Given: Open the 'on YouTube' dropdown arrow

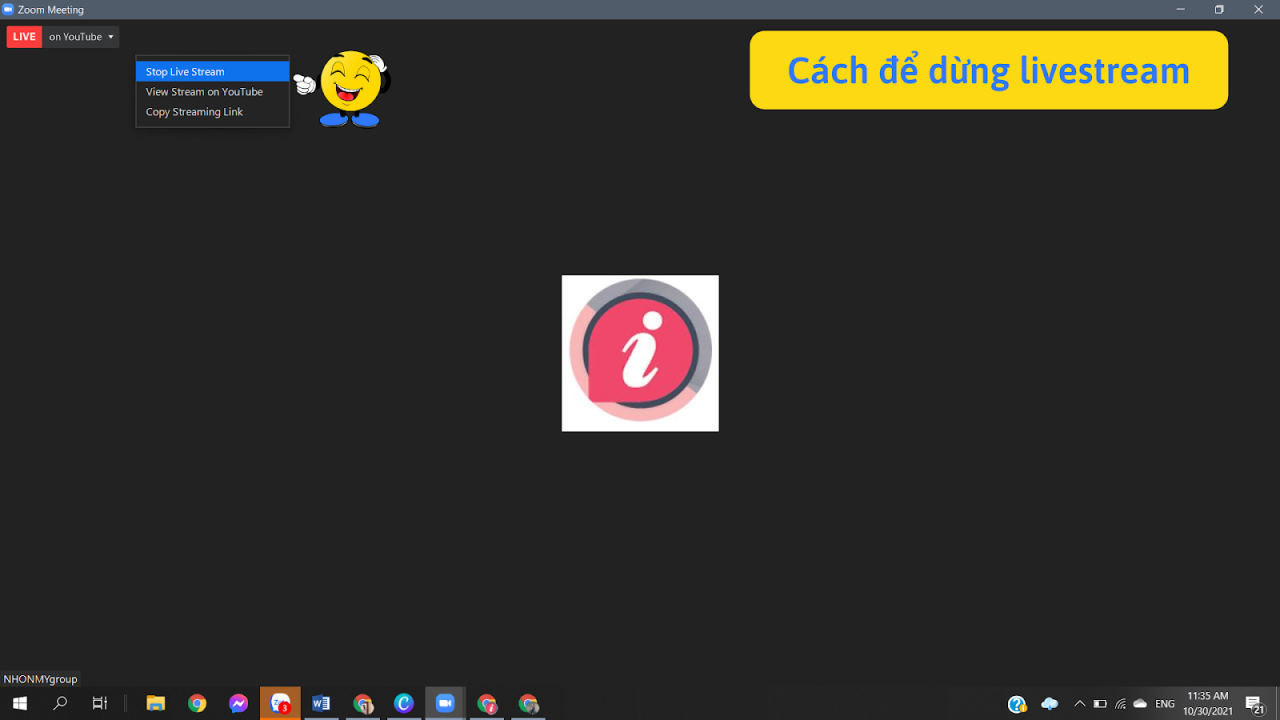Looking at the screenshot, I should click(x=110, y=36).
